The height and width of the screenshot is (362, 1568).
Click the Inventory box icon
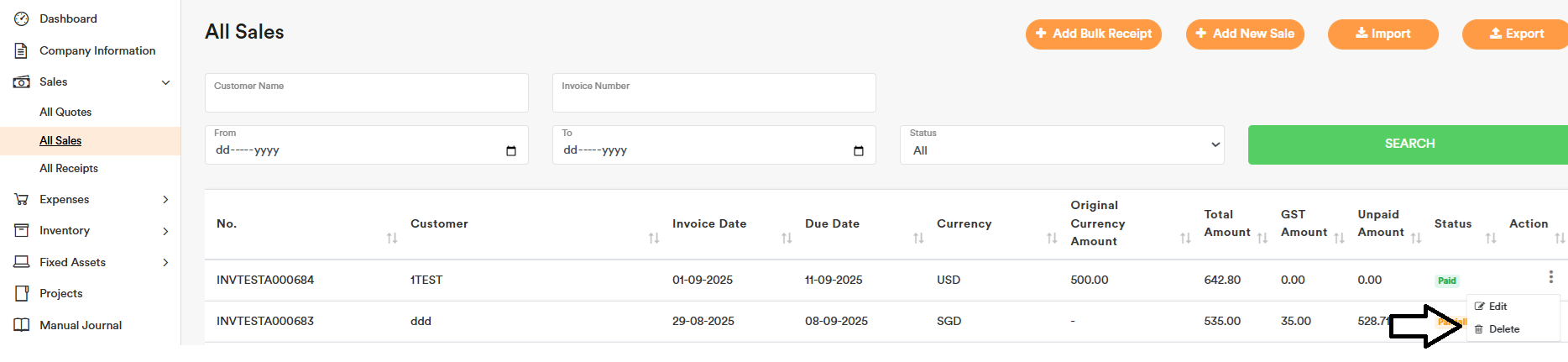(x=22, y=230)
